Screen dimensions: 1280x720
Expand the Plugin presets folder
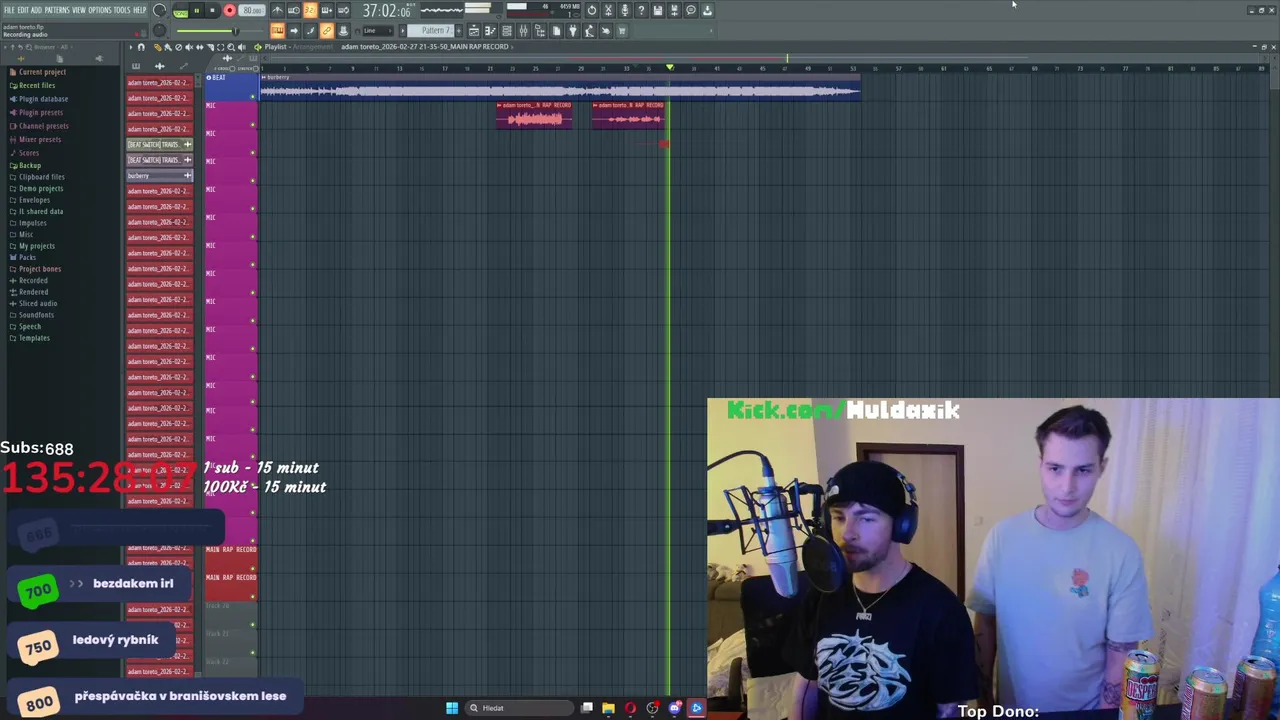tap(41, 112)
